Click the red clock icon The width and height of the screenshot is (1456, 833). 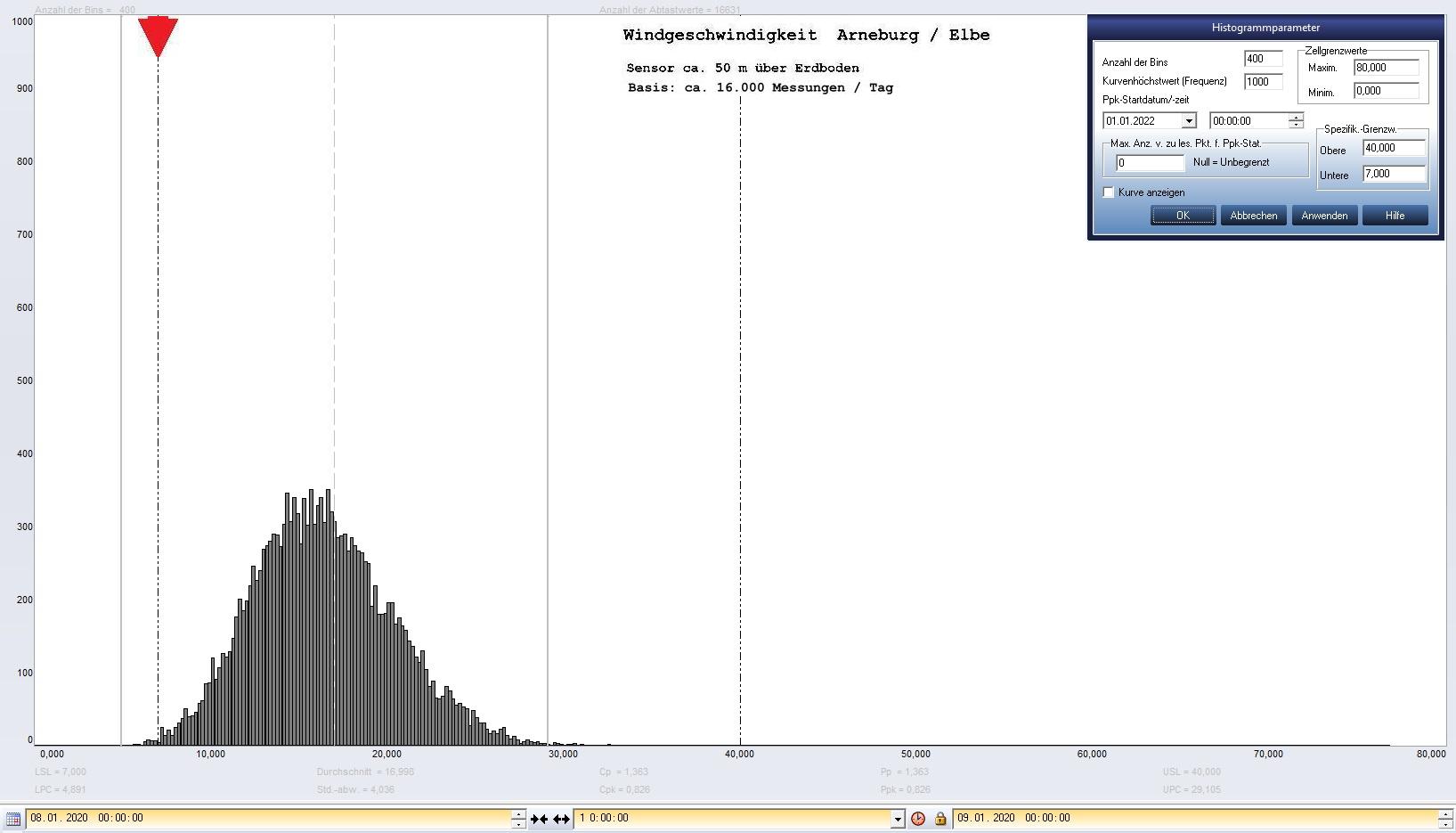[x=918, y=819]
